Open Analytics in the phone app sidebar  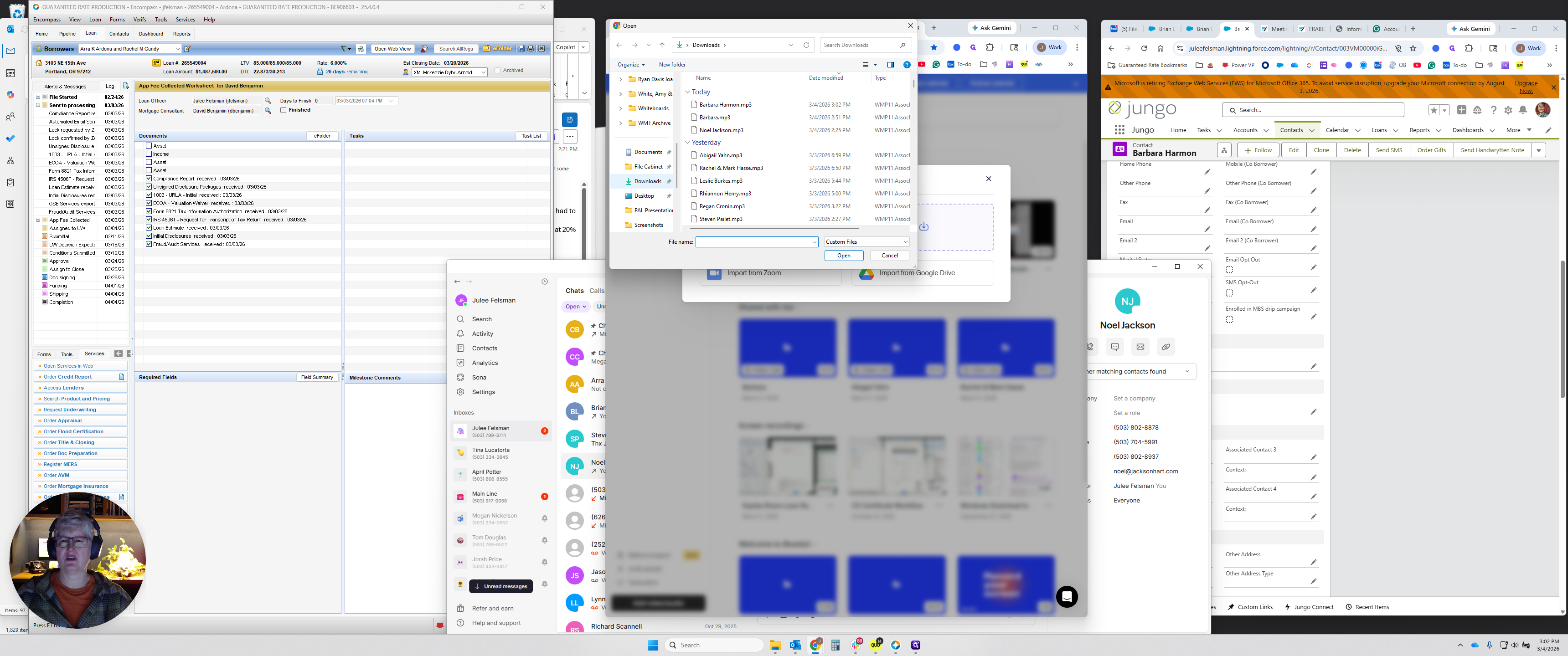click(485, 363)
